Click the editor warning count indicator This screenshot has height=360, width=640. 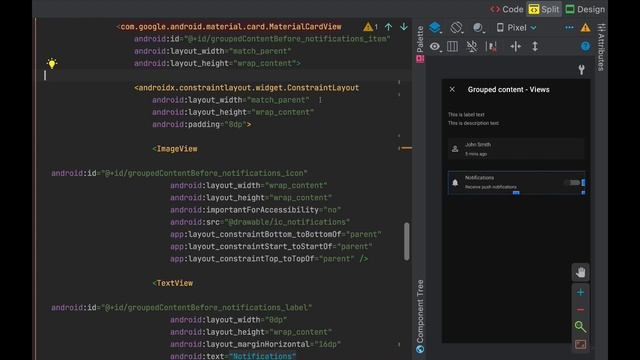point(370,27)
